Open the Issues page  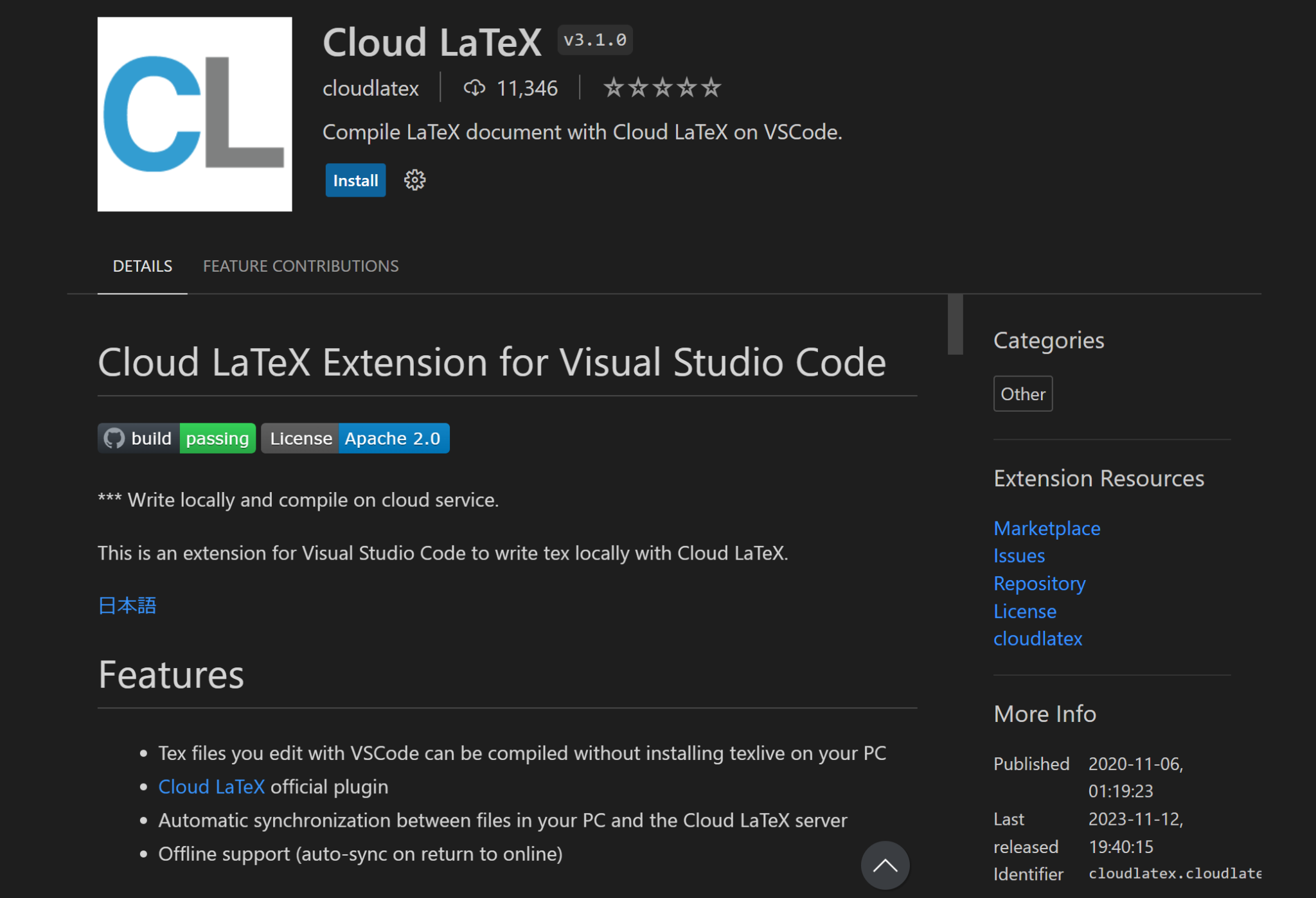click(1018, 556)
